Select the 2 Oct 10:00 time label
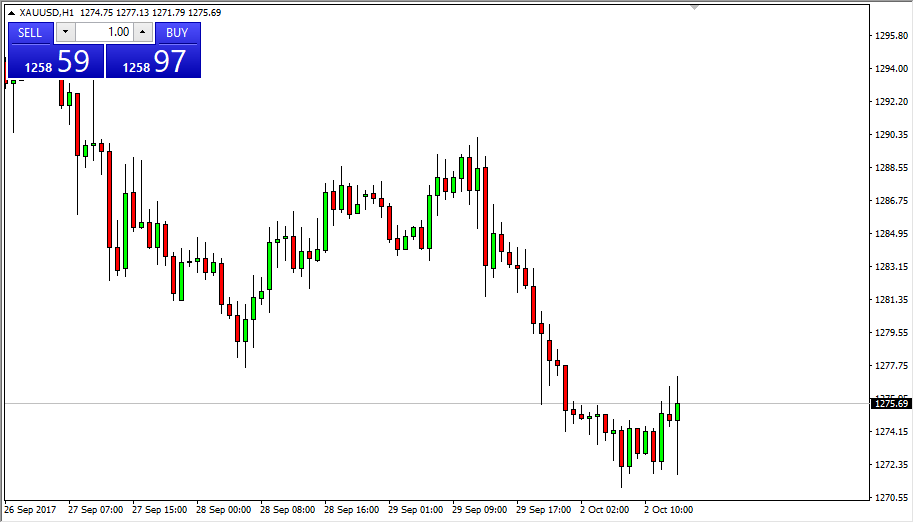Screen dimensions: 914x523 coord(668,510)
